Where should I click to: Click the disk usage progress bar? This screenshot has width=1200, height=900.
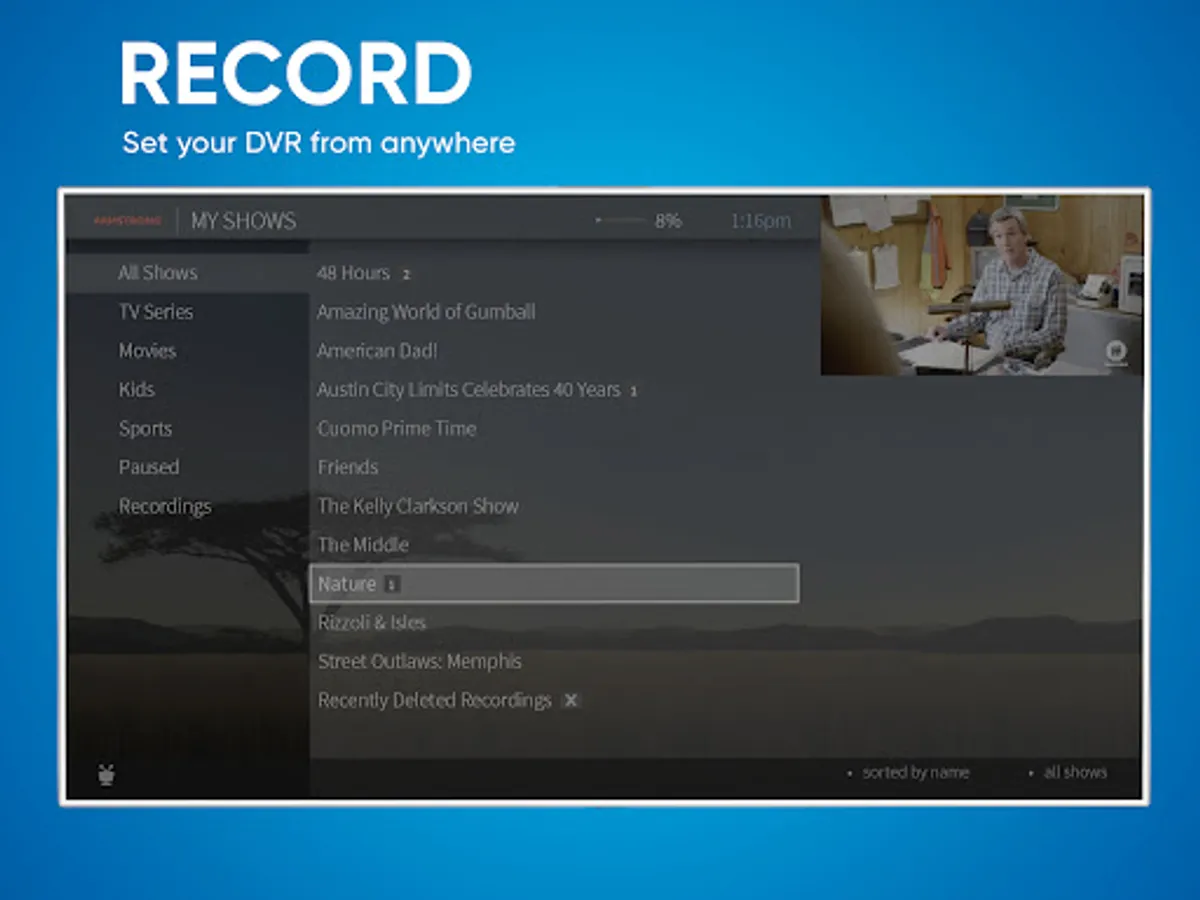point(620,220)
